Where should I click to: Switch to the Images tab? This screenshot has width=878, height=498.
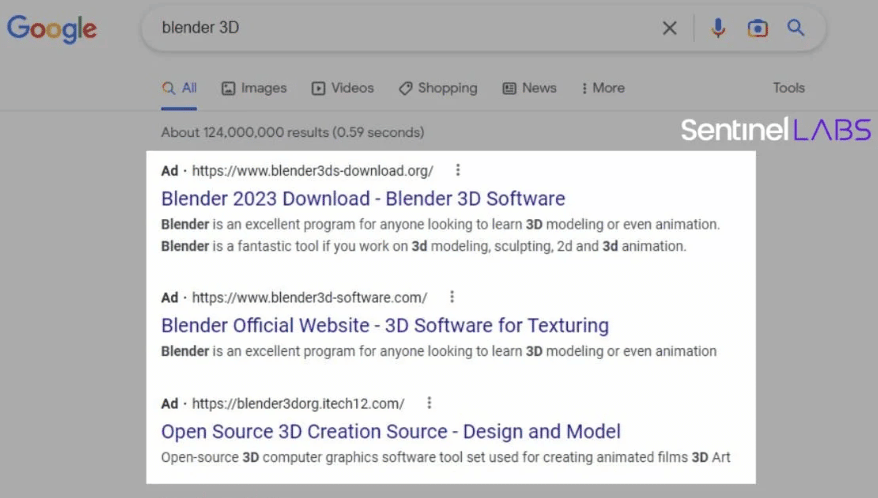coord(254,88)
